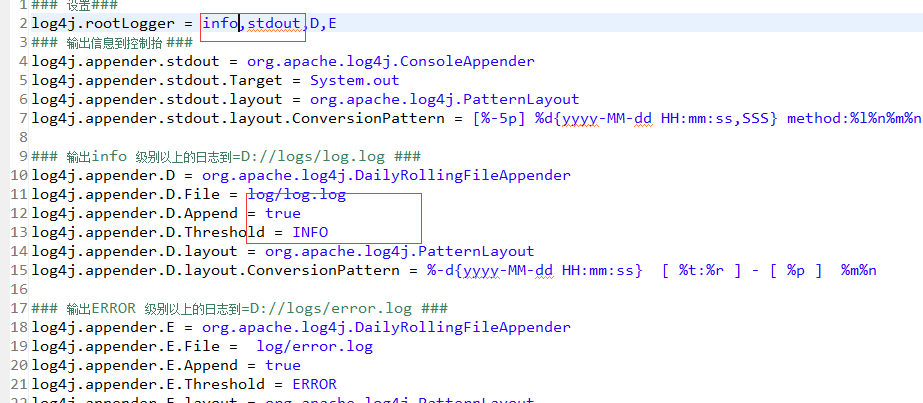
Task: Click the 'log4j.appender.stdout' key on line 4
Action: coord(125,61)
